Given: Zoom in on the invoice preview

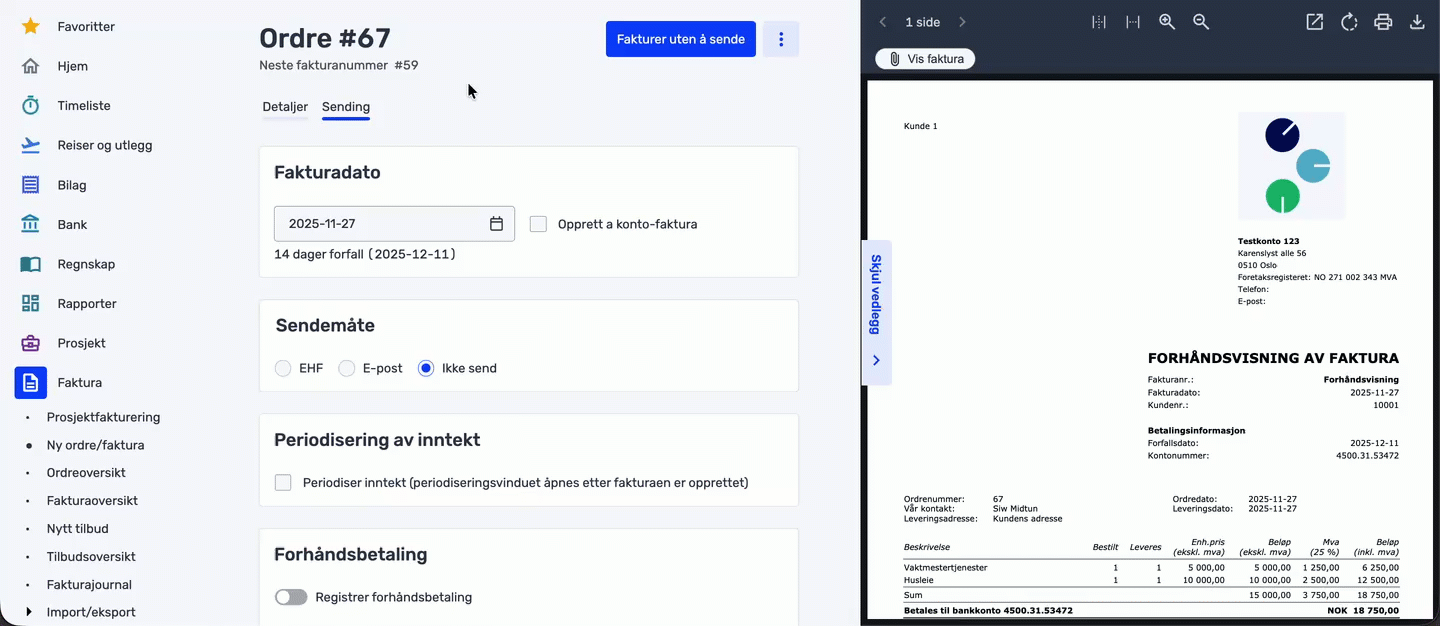Looking at the screenshot, I should tap(1167, 22).
